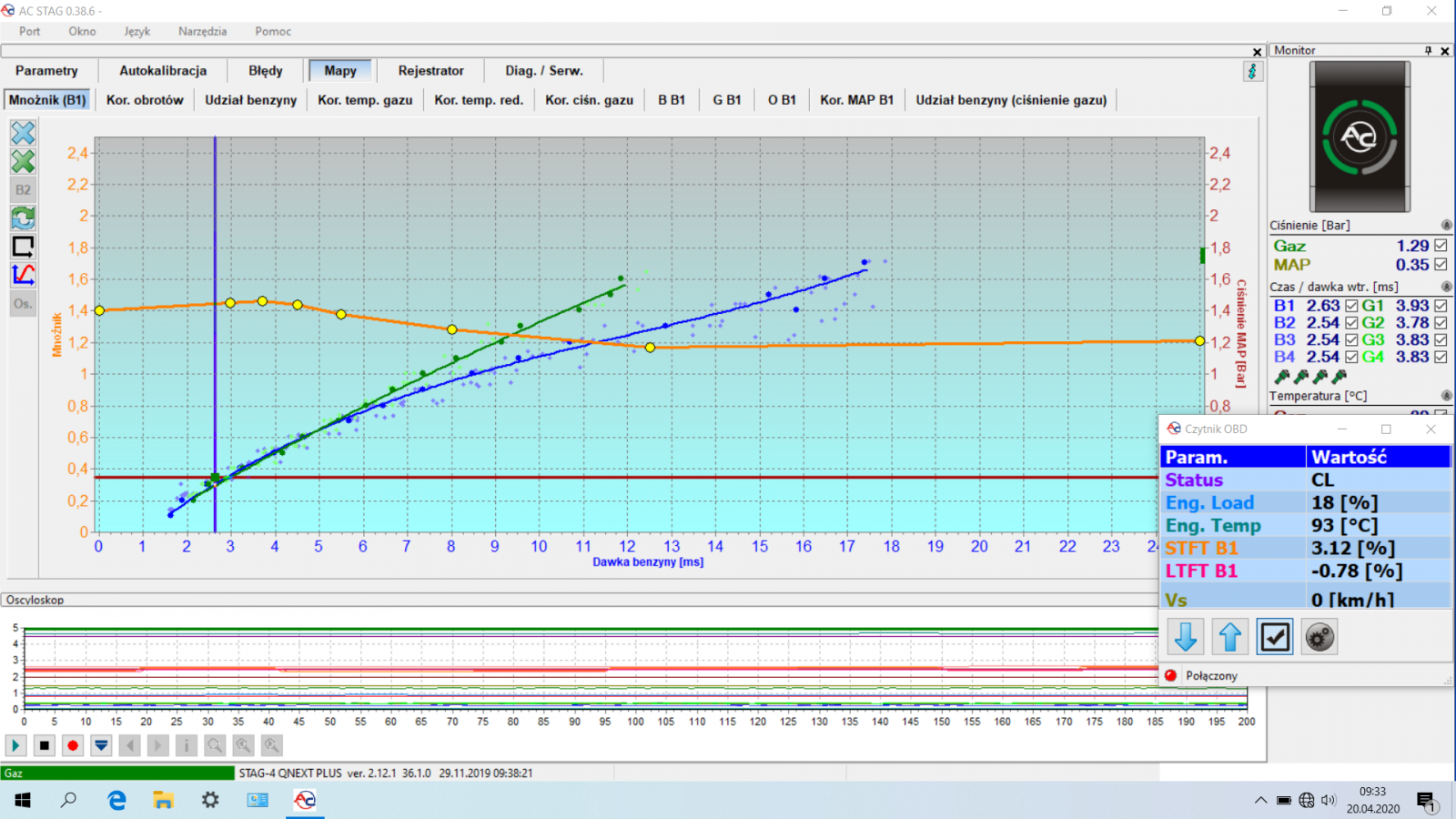The height and width of the screenshot is (819, 1456).
Task: Open the Język menu
Action: (x=137, y=31)
